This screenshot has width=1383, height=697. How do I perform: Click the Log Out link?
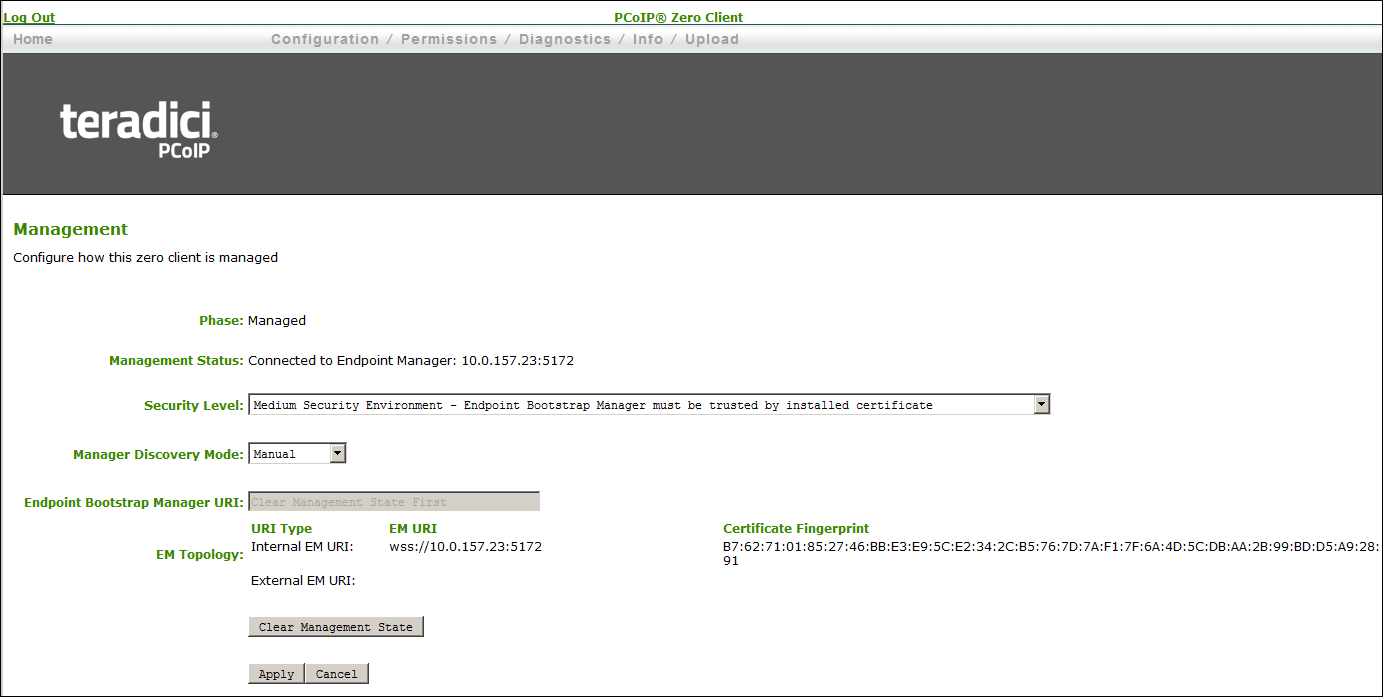coord(29,17)
